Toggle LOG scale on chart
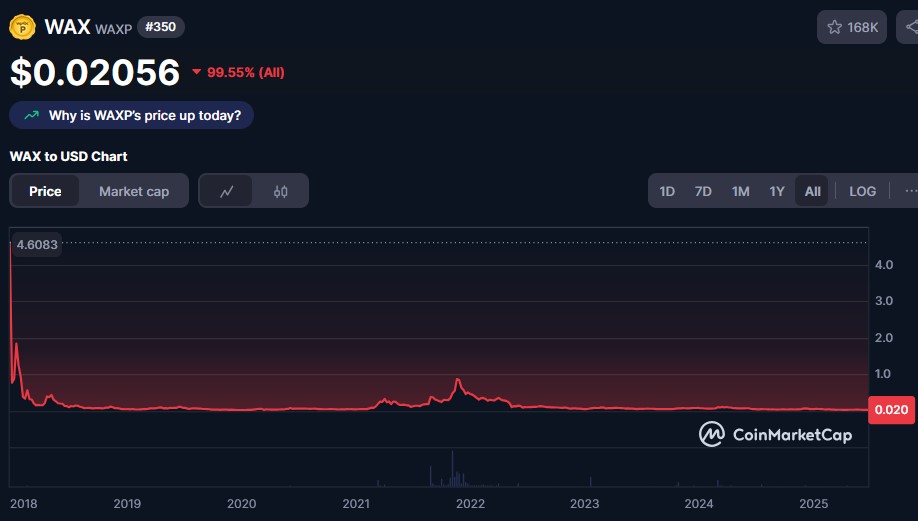The image size is (918, 521). pos(862,191)
